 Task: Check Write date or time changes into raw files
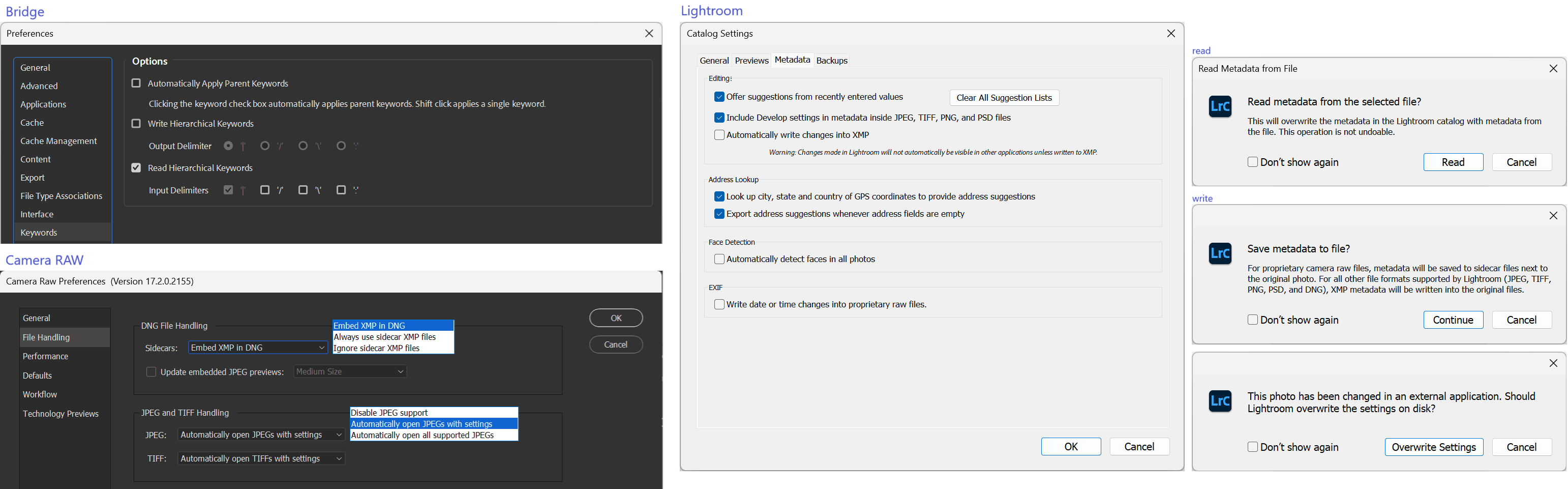click(x=719, y=304)
